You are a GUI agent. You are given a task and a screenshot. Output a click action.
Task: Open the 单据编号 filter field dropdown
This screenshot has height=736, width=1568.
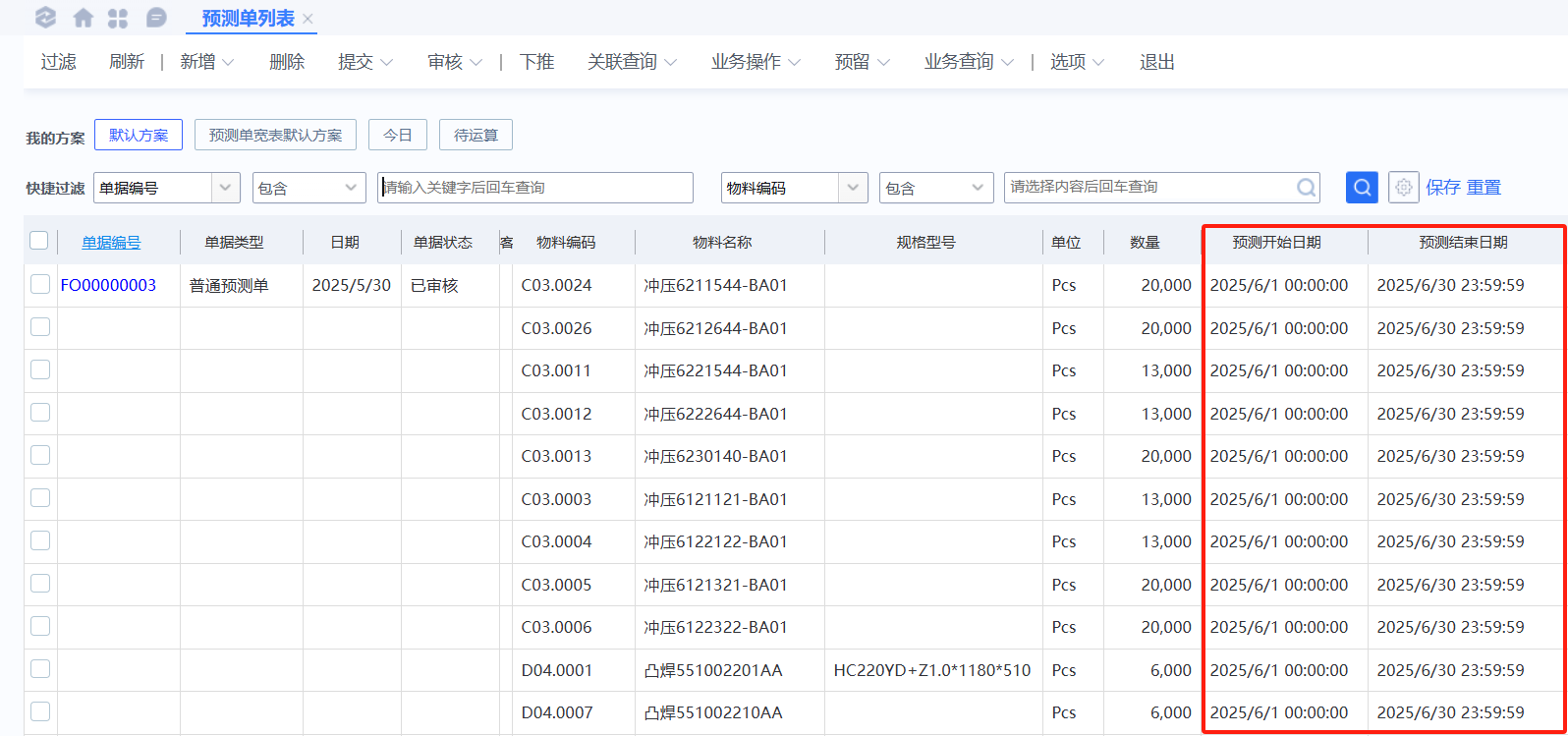point(226,187)
